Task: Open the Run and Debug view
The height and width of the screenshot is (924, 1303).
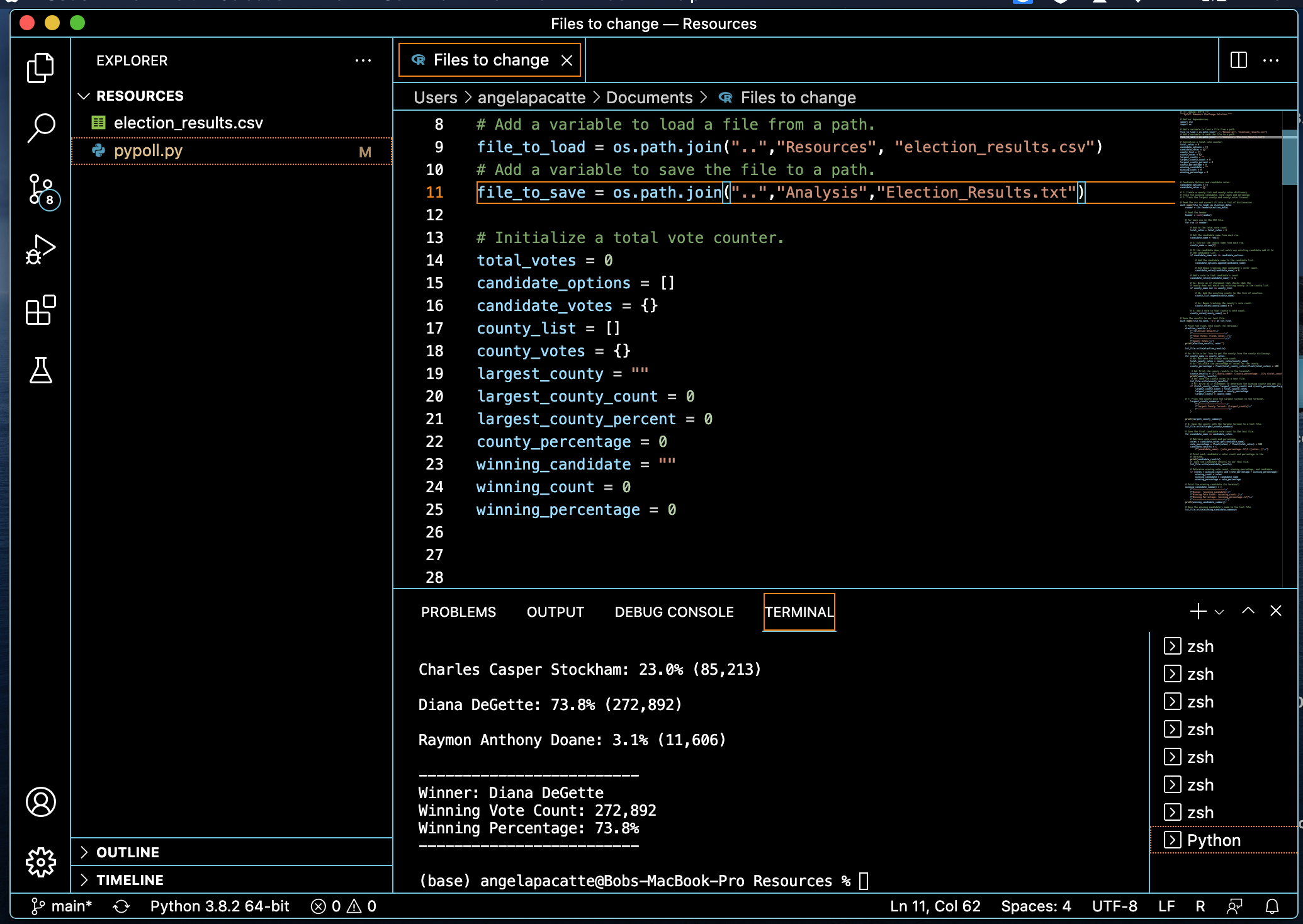Action: 40,249
